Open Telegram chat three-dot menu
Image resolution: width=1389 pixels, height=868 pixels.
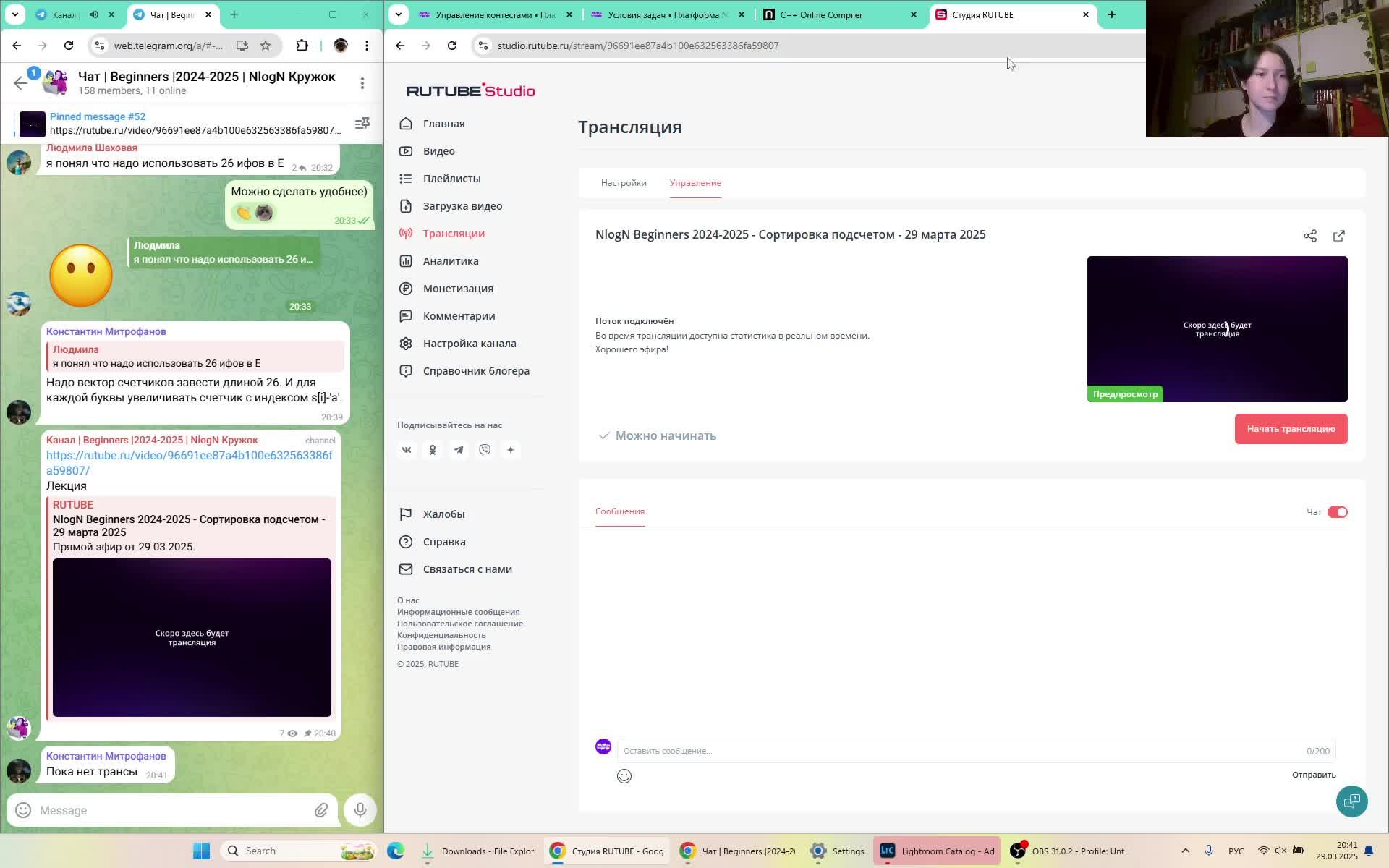pos(362,83)
